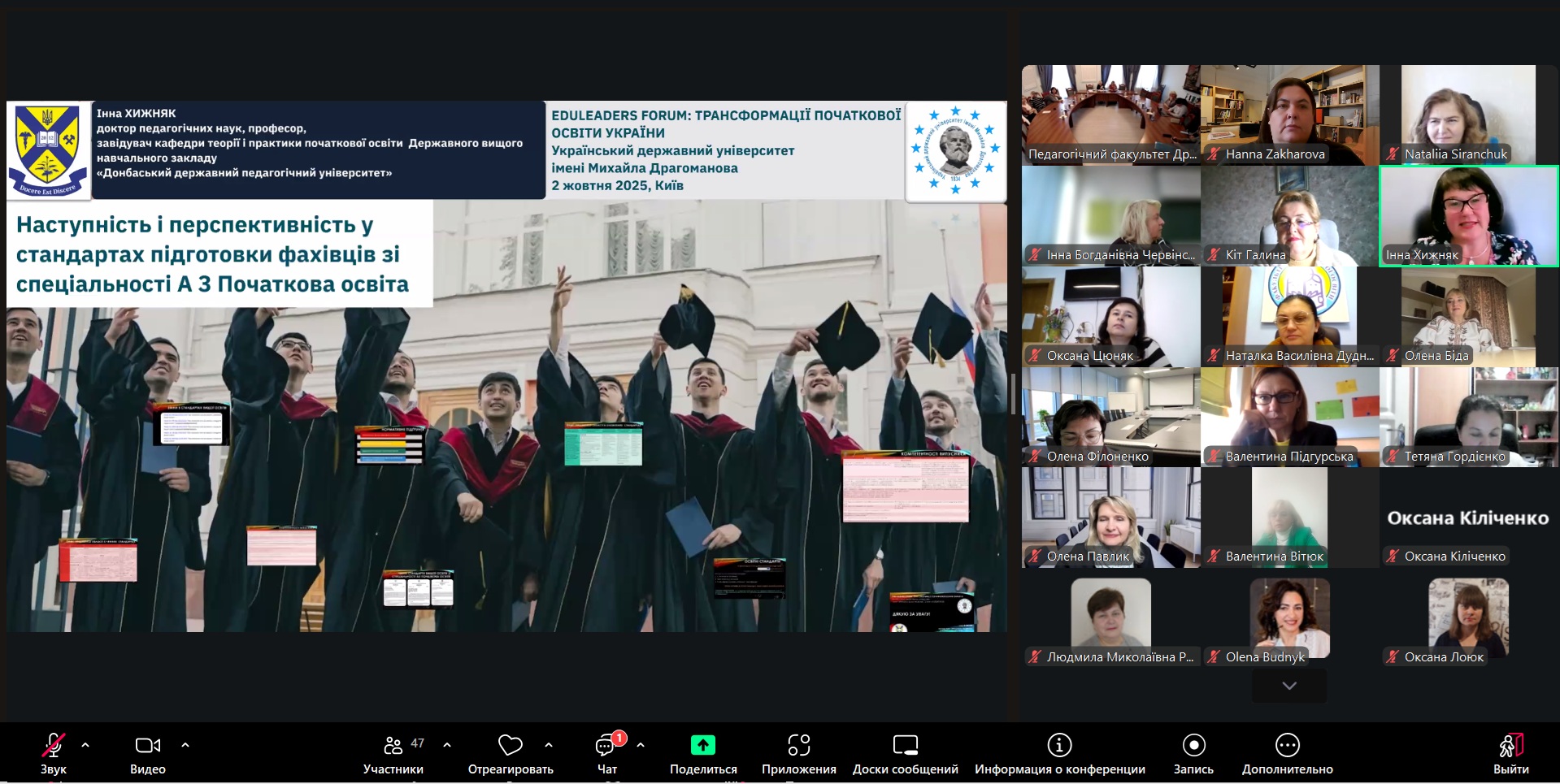Show next page of participant videos
Image resolution: width=1560 pixels, height=784 pixels.
pos(1289,686)
